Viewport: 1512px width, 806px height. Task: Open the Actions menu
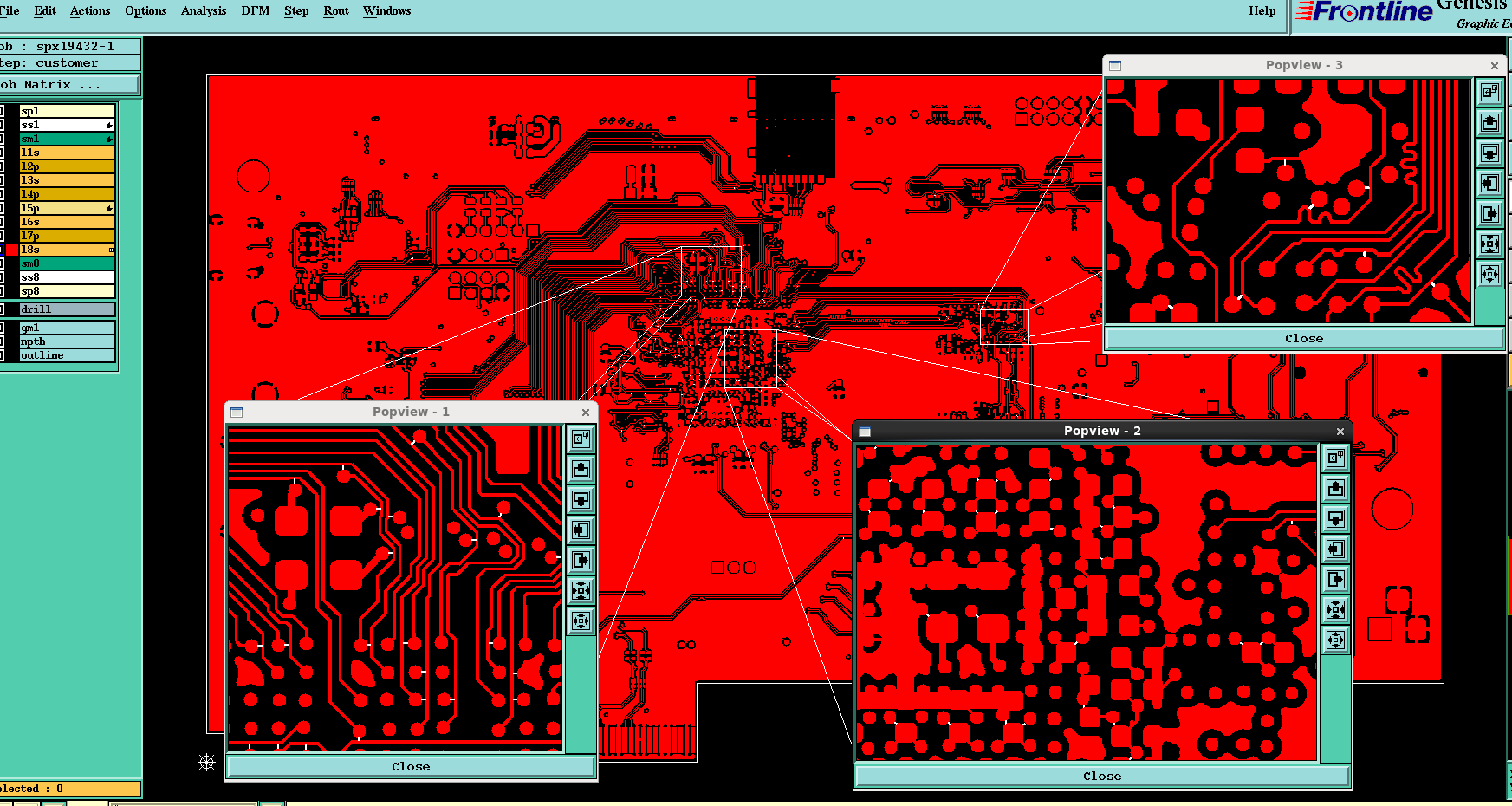click(90, 11)
